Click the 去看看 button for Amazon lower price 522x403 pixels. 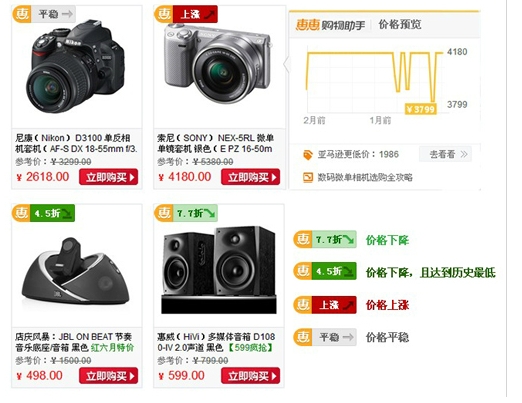click(445, 154)
